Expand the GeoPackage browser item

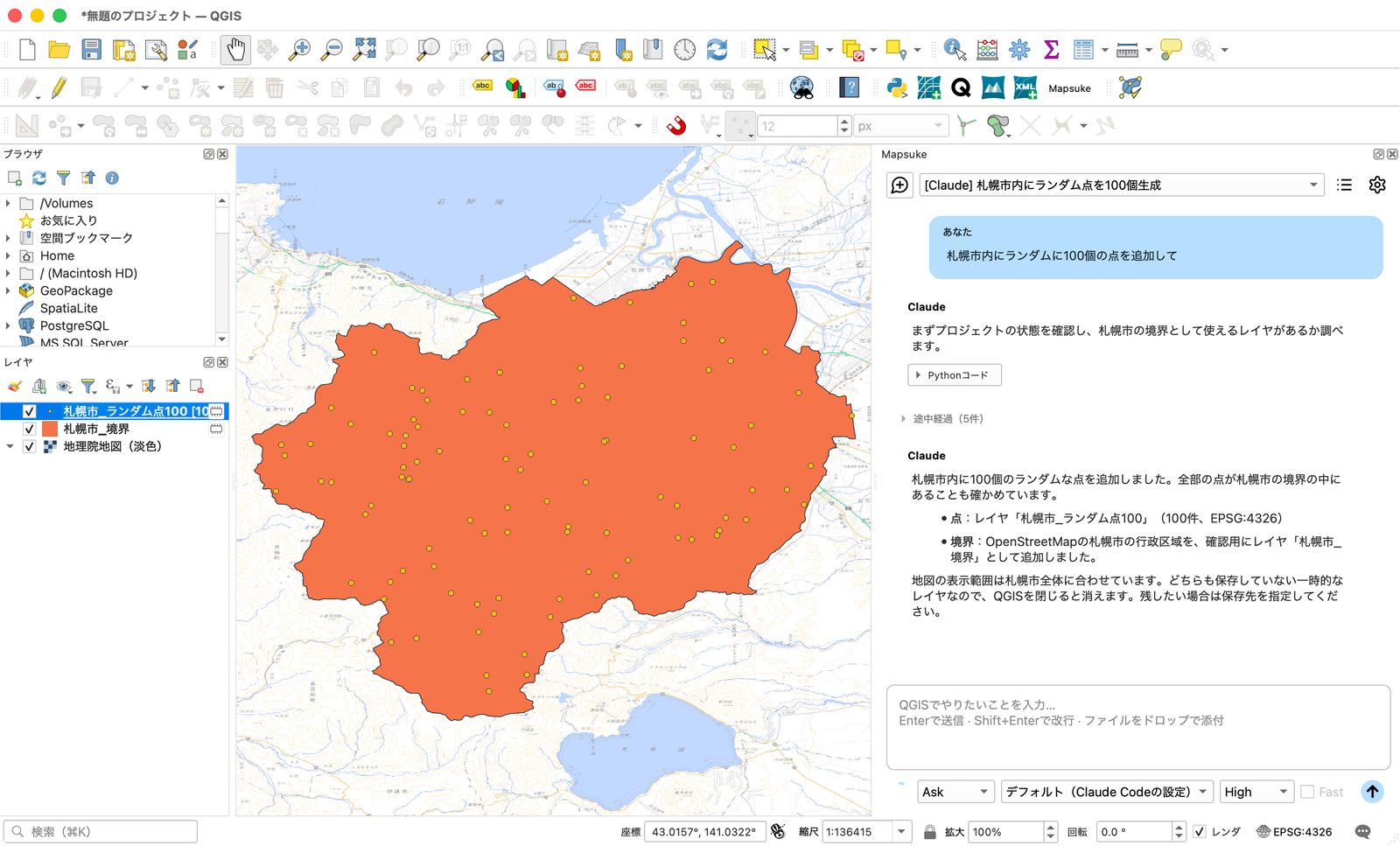pyautogui.click(x=9, y=290)
